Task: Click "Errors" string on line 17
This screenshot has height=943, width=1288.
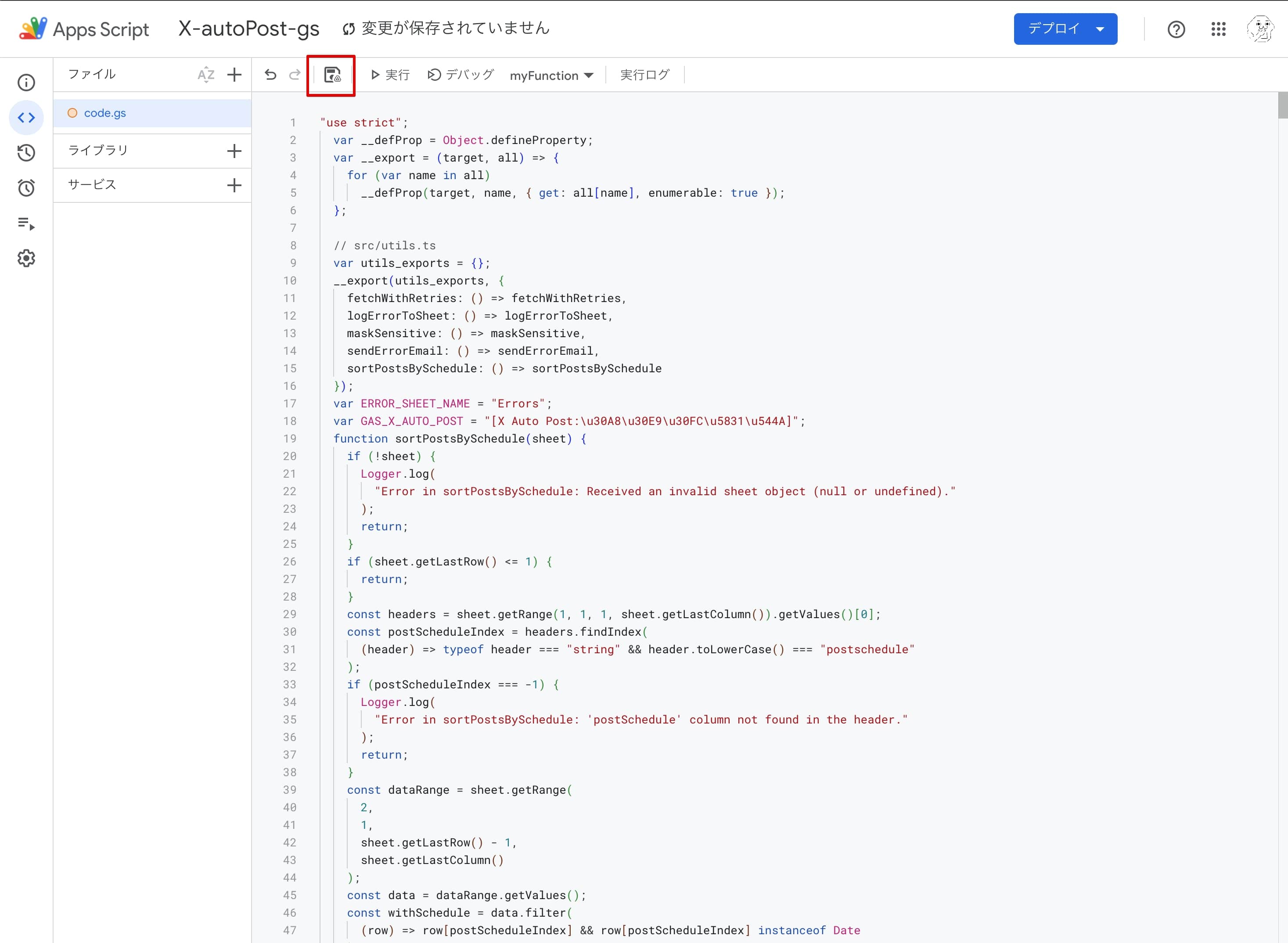Action: [x=518, y=403]
